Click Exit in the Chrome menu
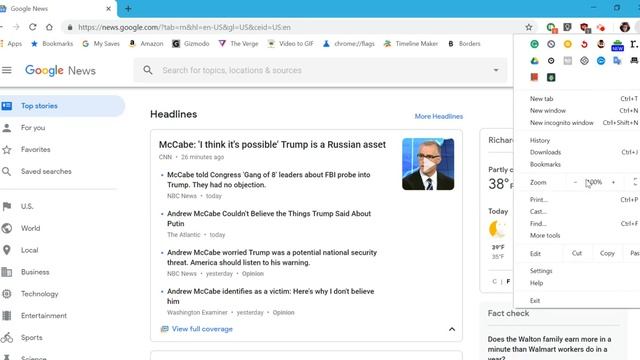 535,301
